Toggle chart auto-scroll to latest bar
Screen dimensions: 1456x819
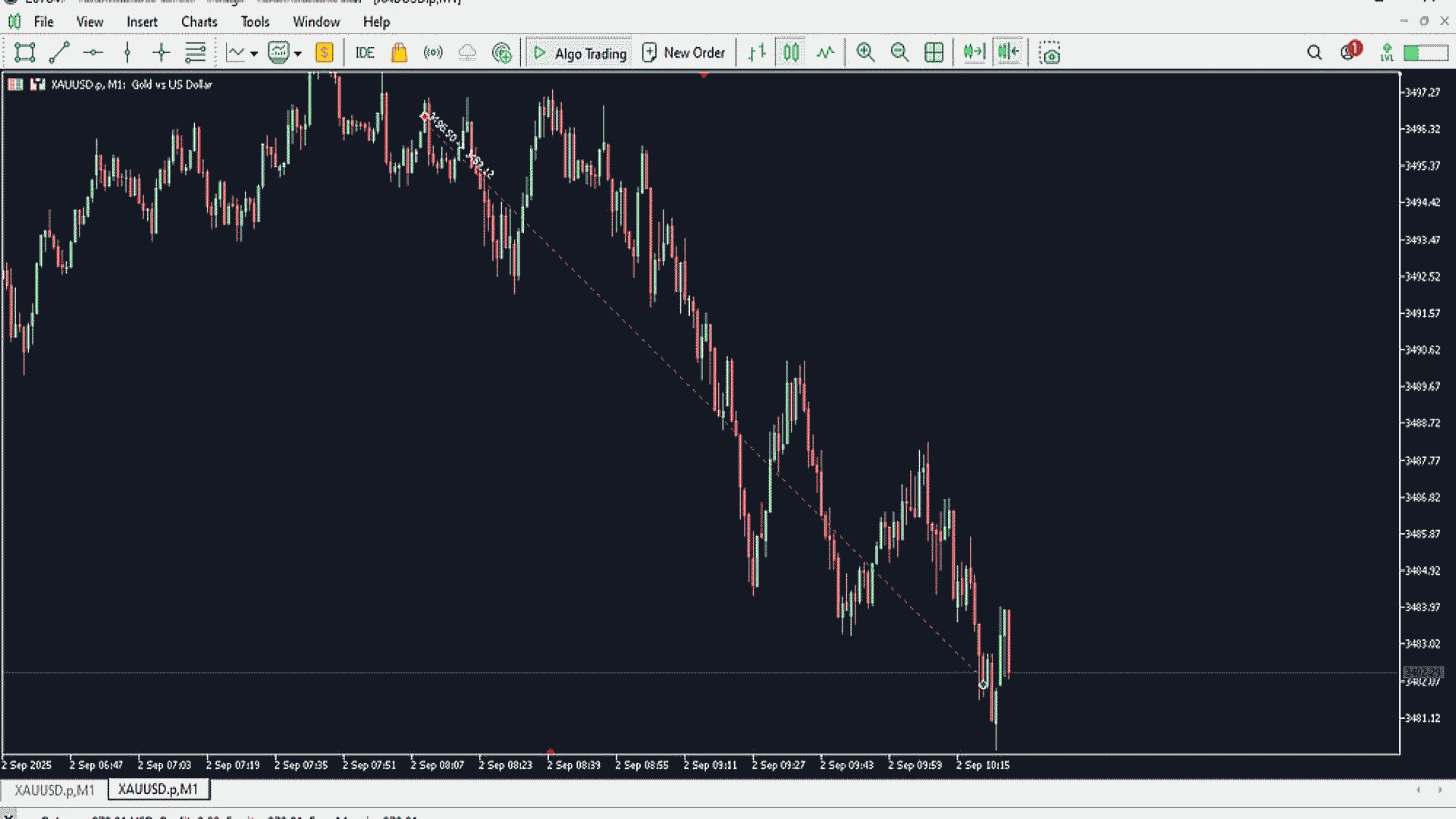pyautogui.click(x=974, y=52)
